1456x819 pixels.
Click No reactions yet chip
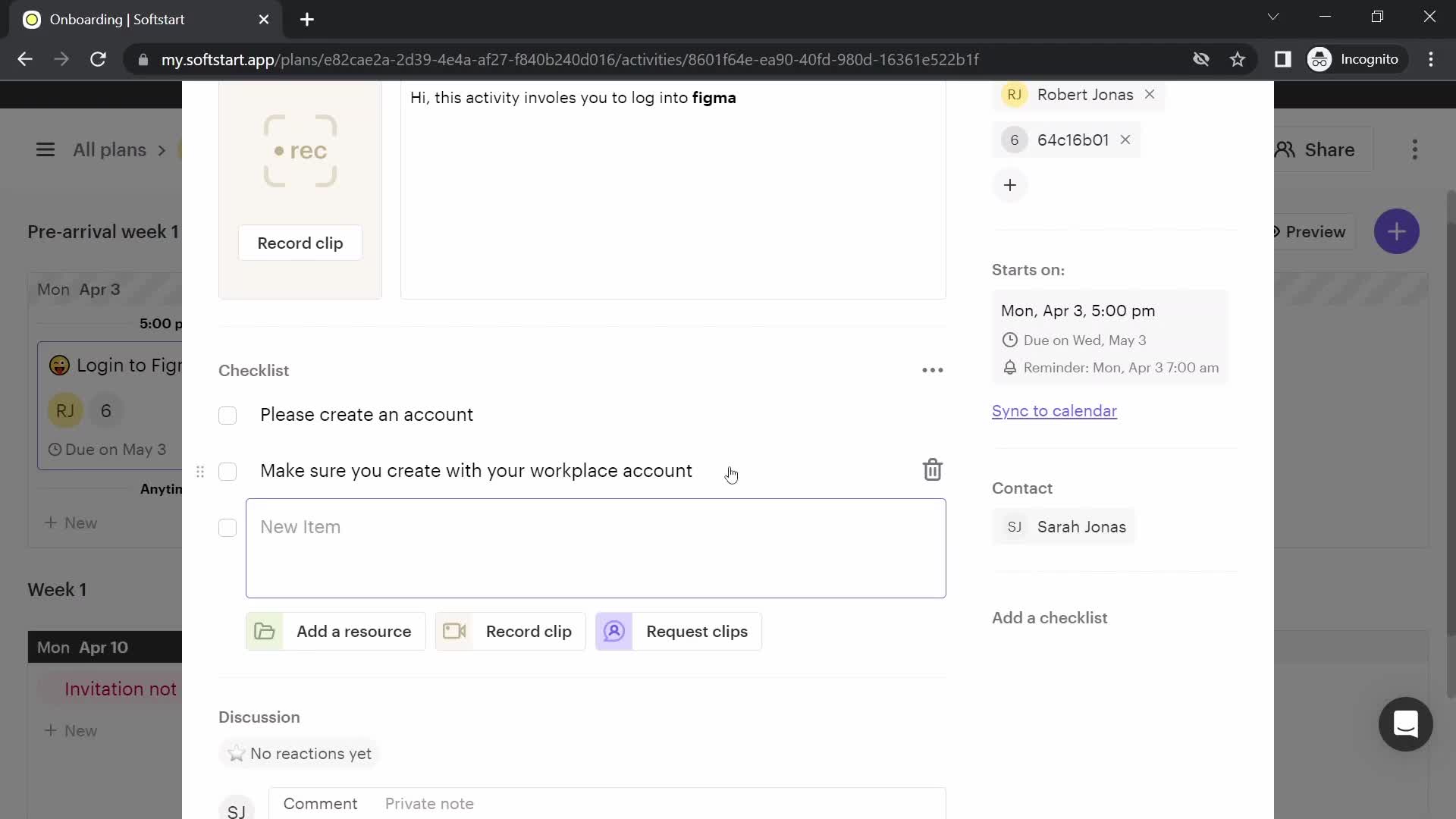(x=300, y=754)
